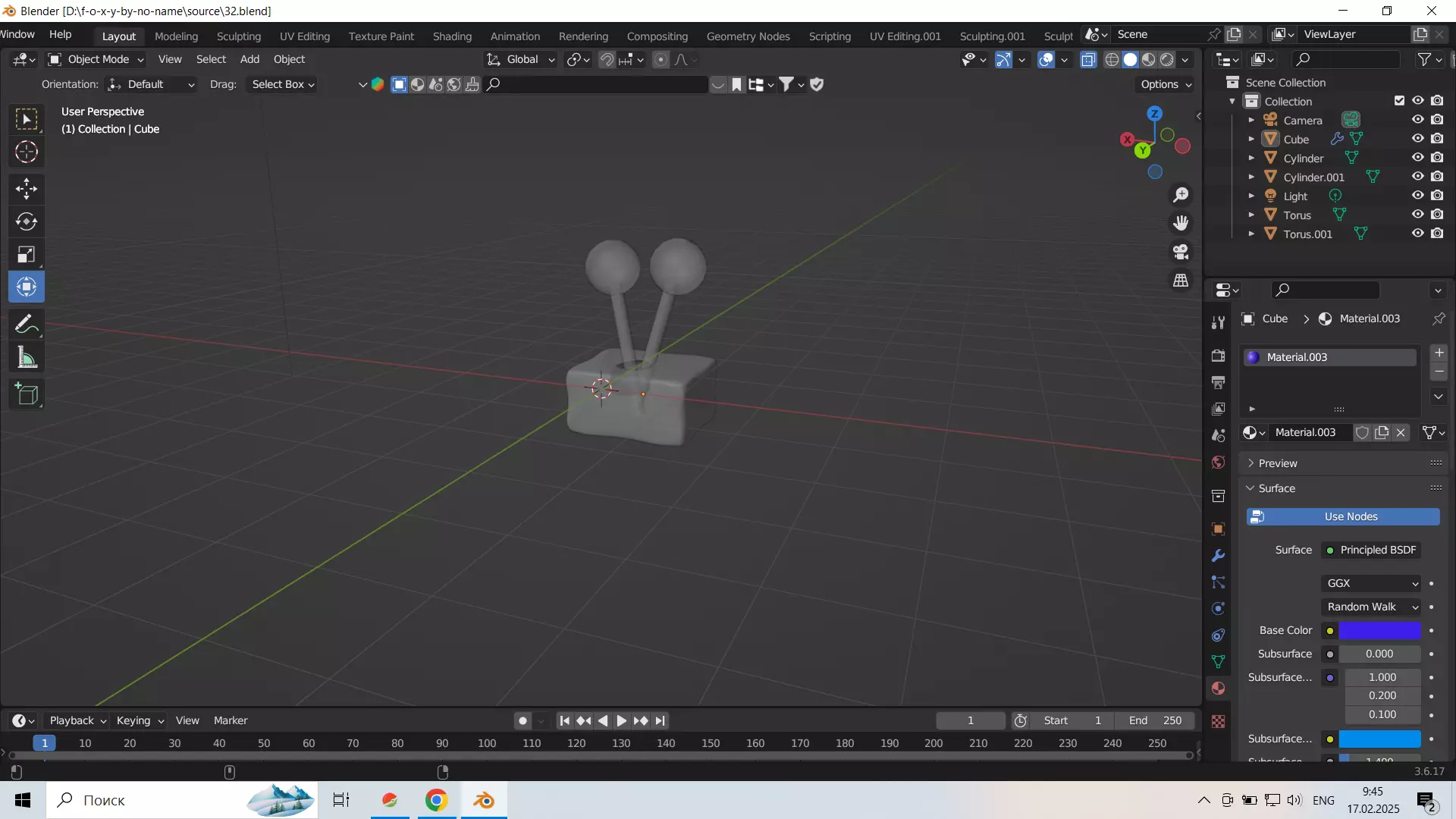Open the GGX distribution dropdown
This screenshot has height=819, width=1456.
coord(1371,583)
